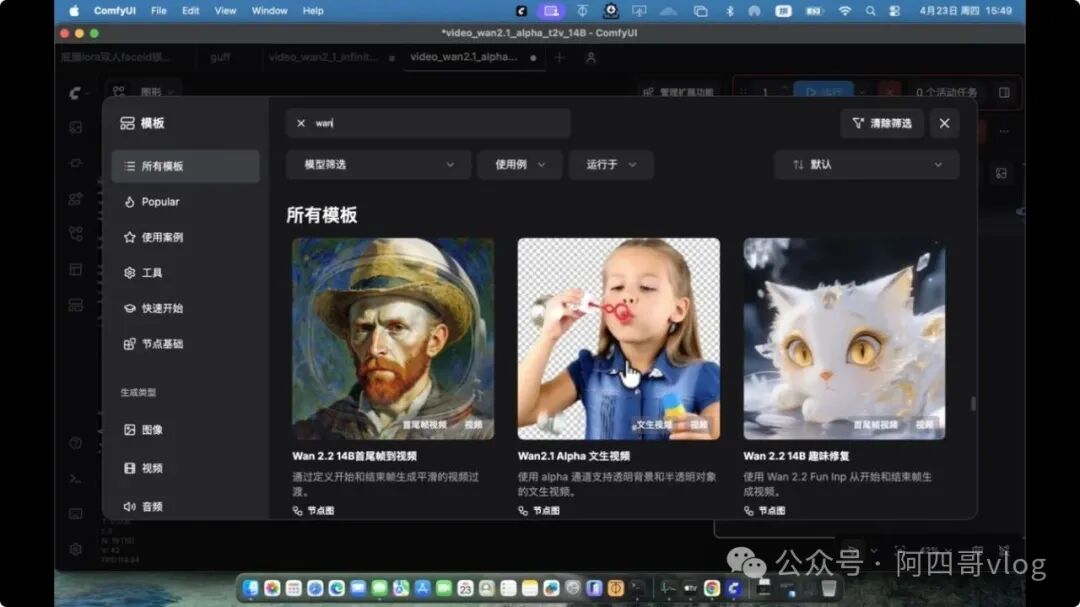The height and width of the screenshot is (607, 1080).
Task: Open Apple TV from the Dock
Action: pyautogui.click(x=689, y=588)
